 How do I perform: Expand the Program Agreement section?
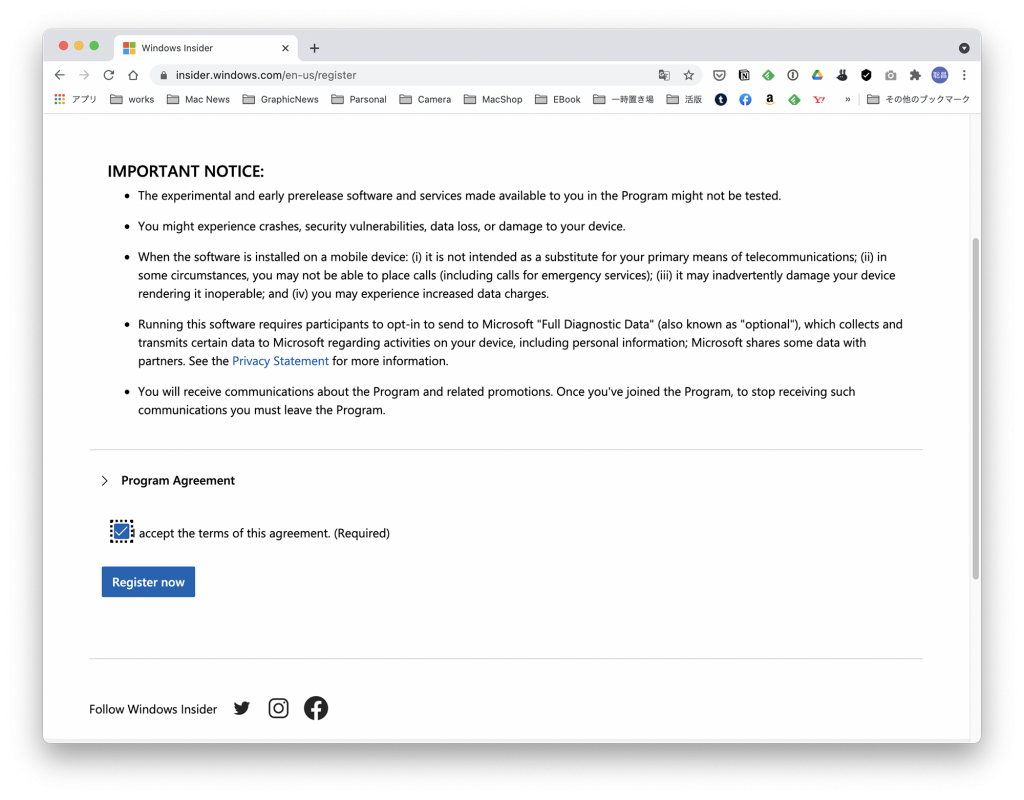pyautogui.click(x=168, y=481)
